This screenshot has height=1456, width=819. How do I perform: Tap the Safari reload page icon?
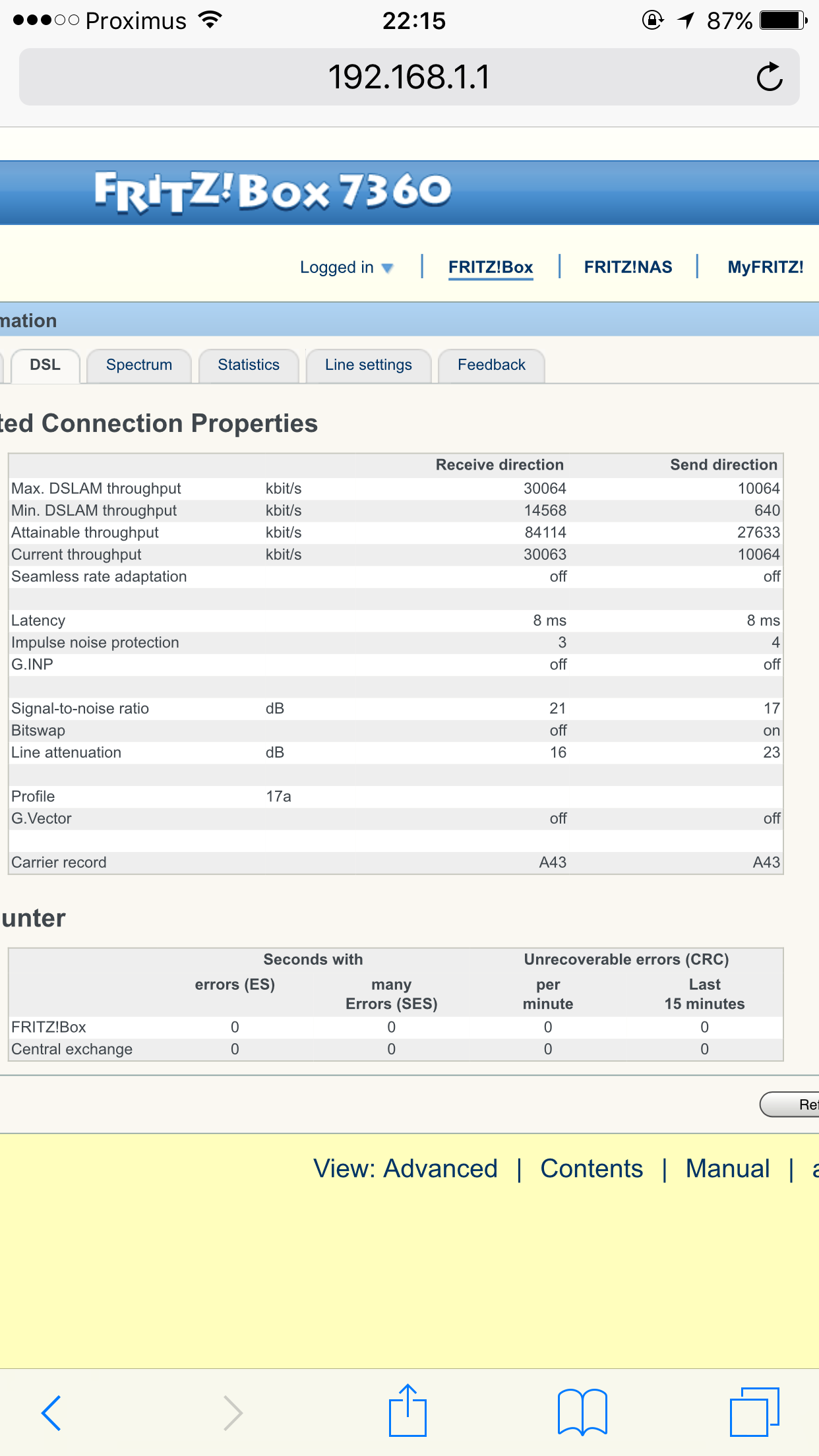tap(769, 77)
